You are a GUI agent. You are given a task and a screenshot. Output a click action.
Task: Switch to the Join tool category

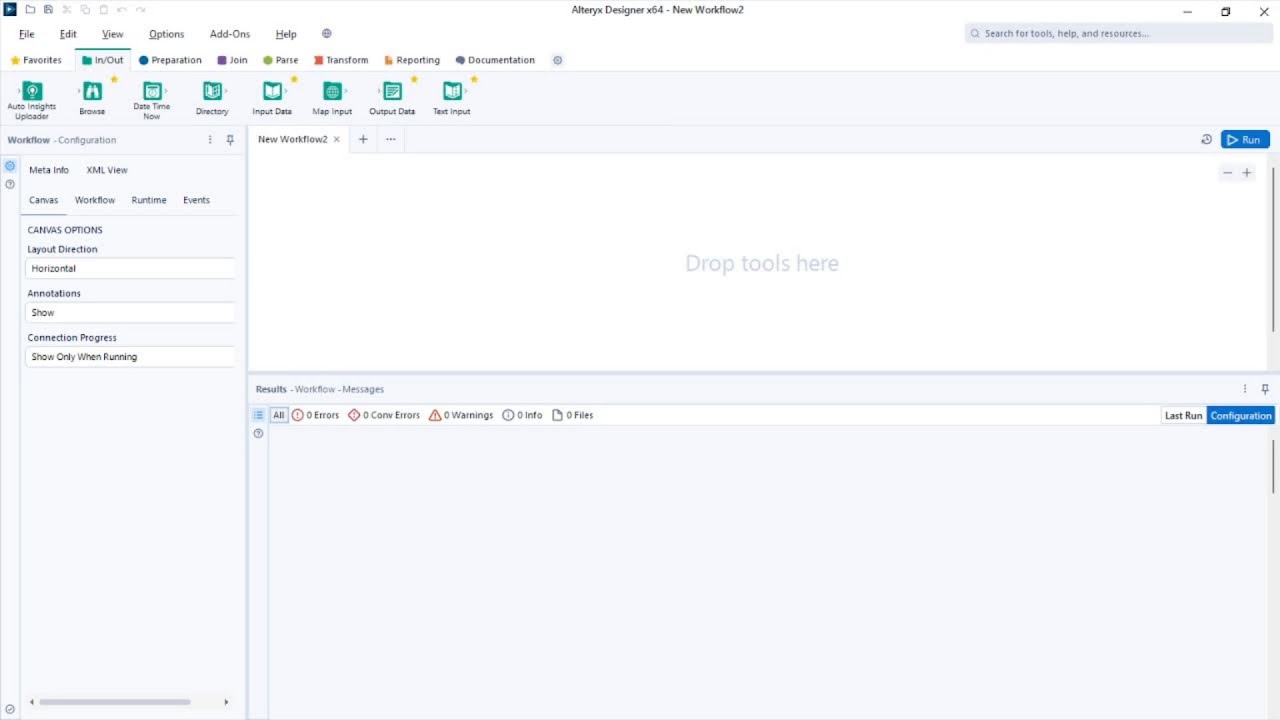(x=232, y=60)
